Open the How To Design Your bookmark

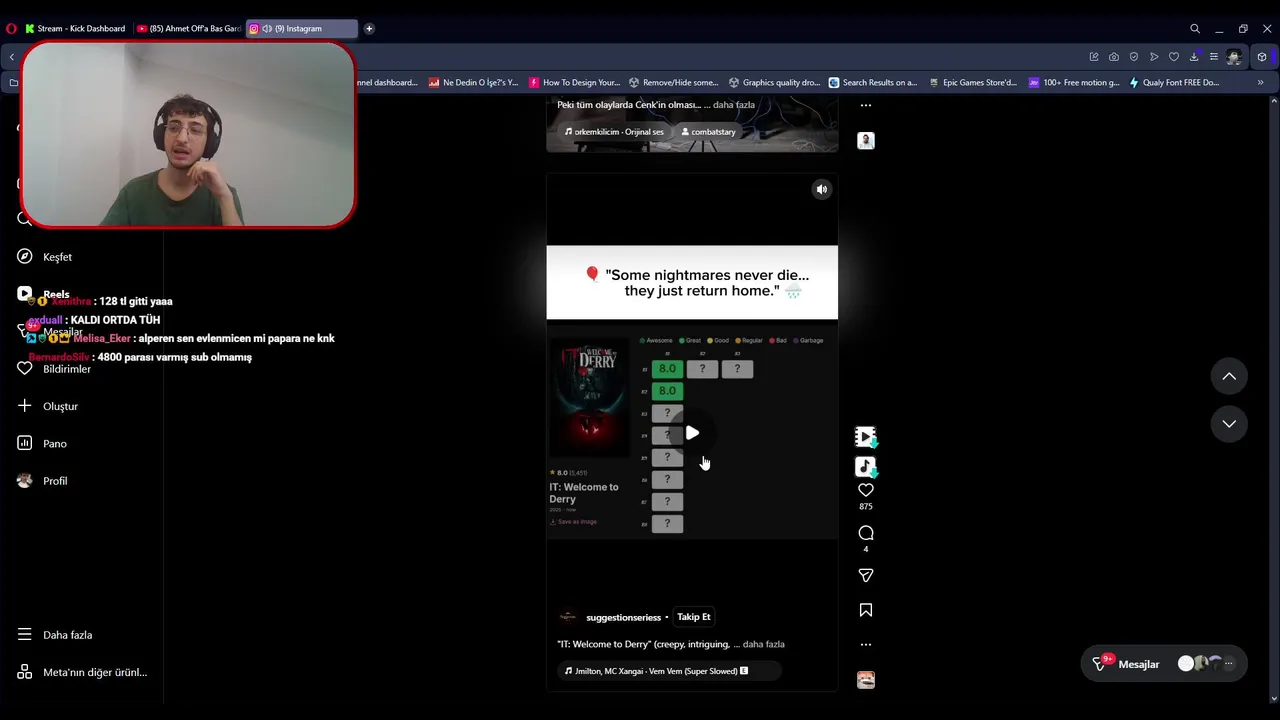(x=575, y=83)
